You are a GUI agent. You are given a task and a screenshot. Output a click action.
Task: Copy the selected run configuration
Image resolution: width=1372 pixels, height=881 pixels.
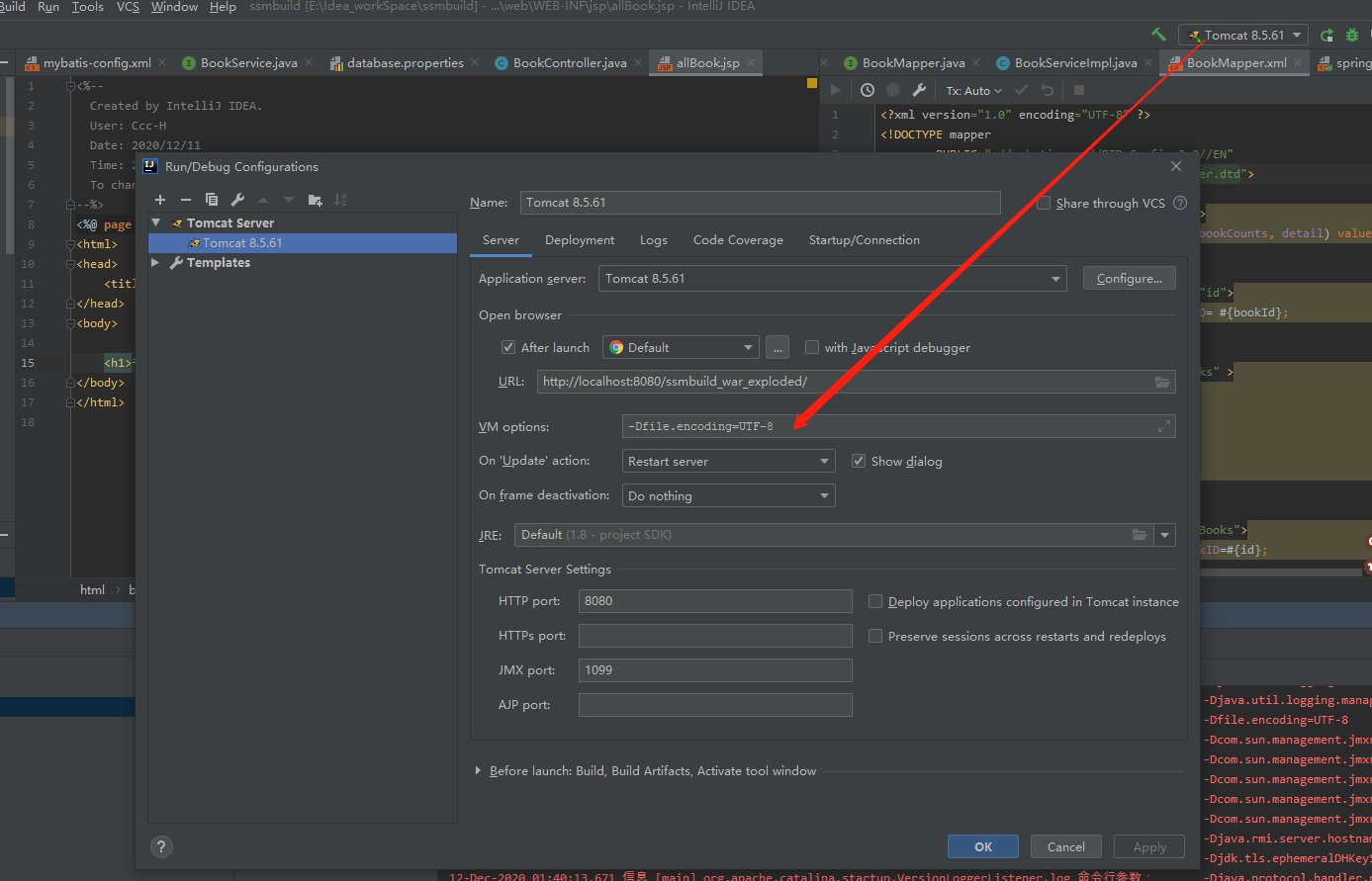pos(211,200)
